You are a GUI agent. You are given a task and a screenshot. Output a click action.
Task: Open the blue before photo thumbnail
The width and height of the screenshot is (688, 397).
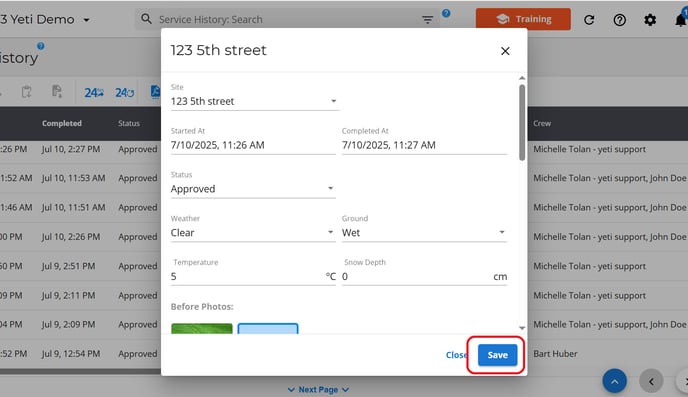point(268,329)
